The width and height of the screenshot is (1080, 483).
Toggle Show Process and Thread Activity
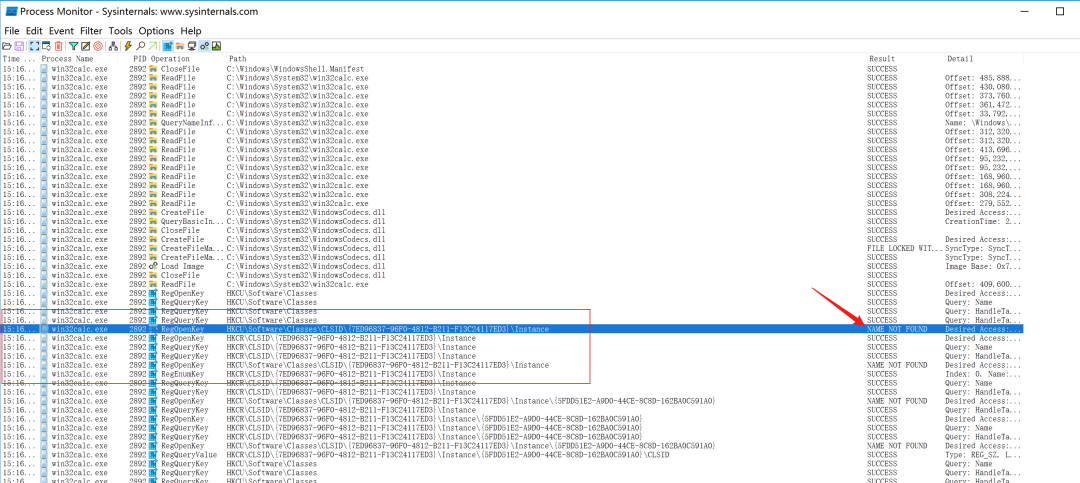pyautogui.click(x=205, y=46)
